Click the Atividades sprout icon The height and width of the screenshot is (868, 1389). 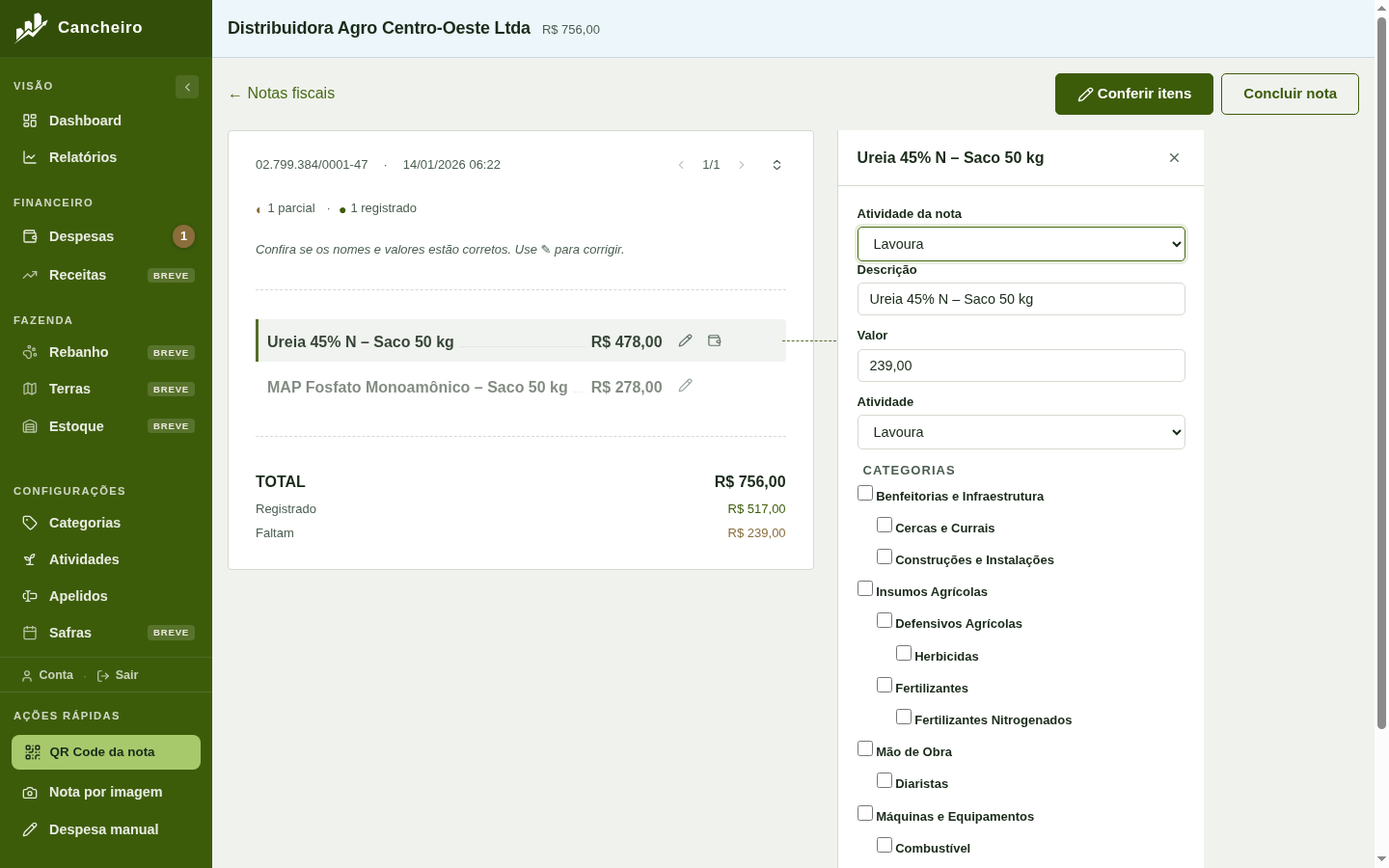30,559
